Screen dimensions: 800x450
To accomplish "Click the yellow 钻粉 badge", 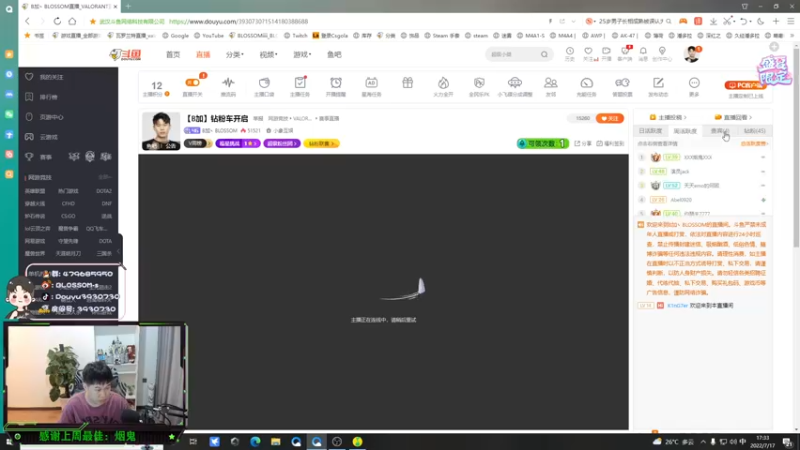I will point(321,143).
